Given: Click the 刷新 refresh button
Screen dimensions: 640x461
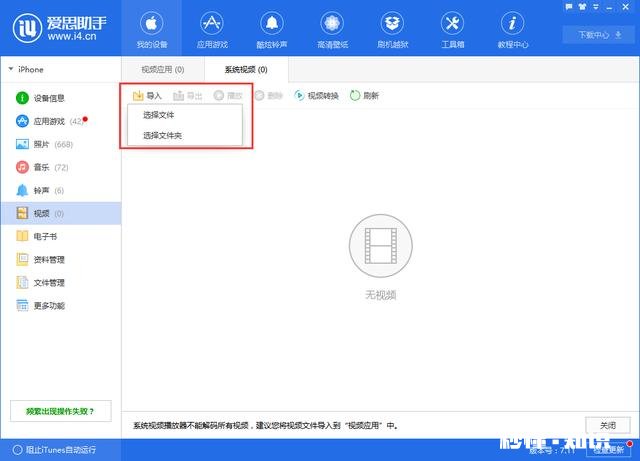Looking at the screenshot, I should pos(364,96).
